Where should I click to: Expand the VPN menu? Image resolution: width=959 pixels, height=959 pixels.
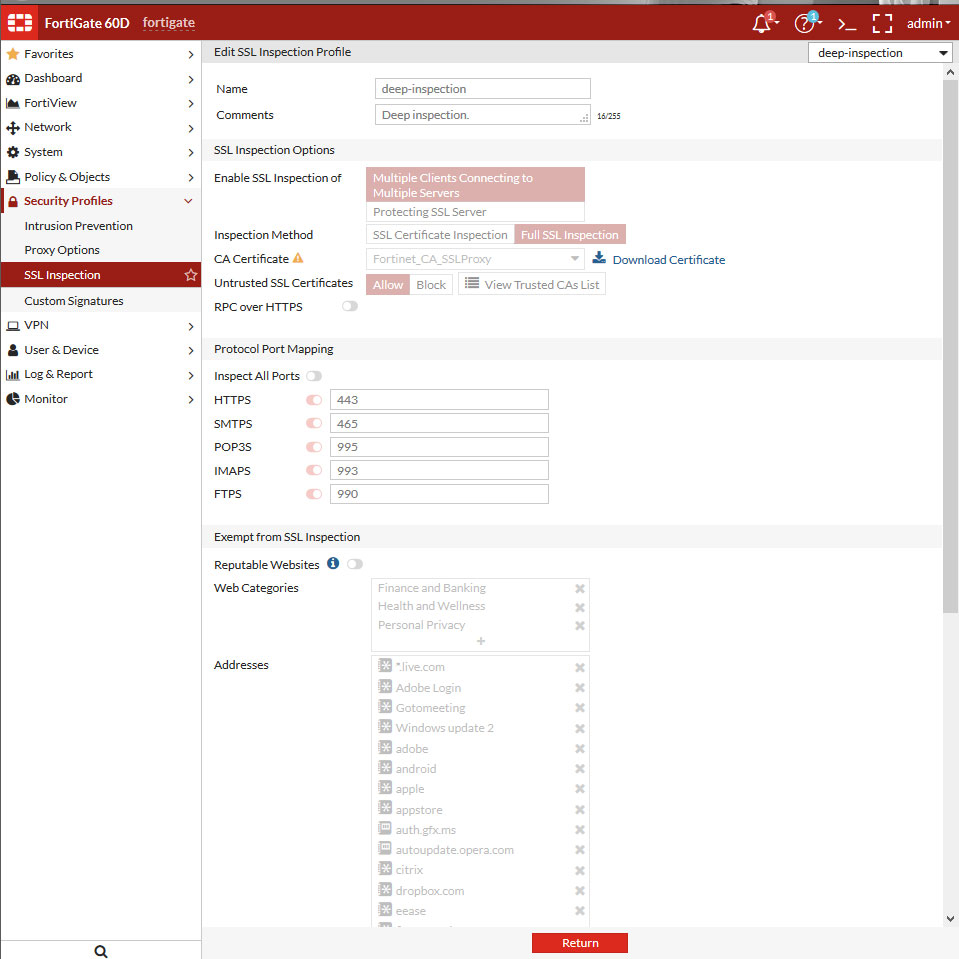pyautogui.click(x=100, y=325)
